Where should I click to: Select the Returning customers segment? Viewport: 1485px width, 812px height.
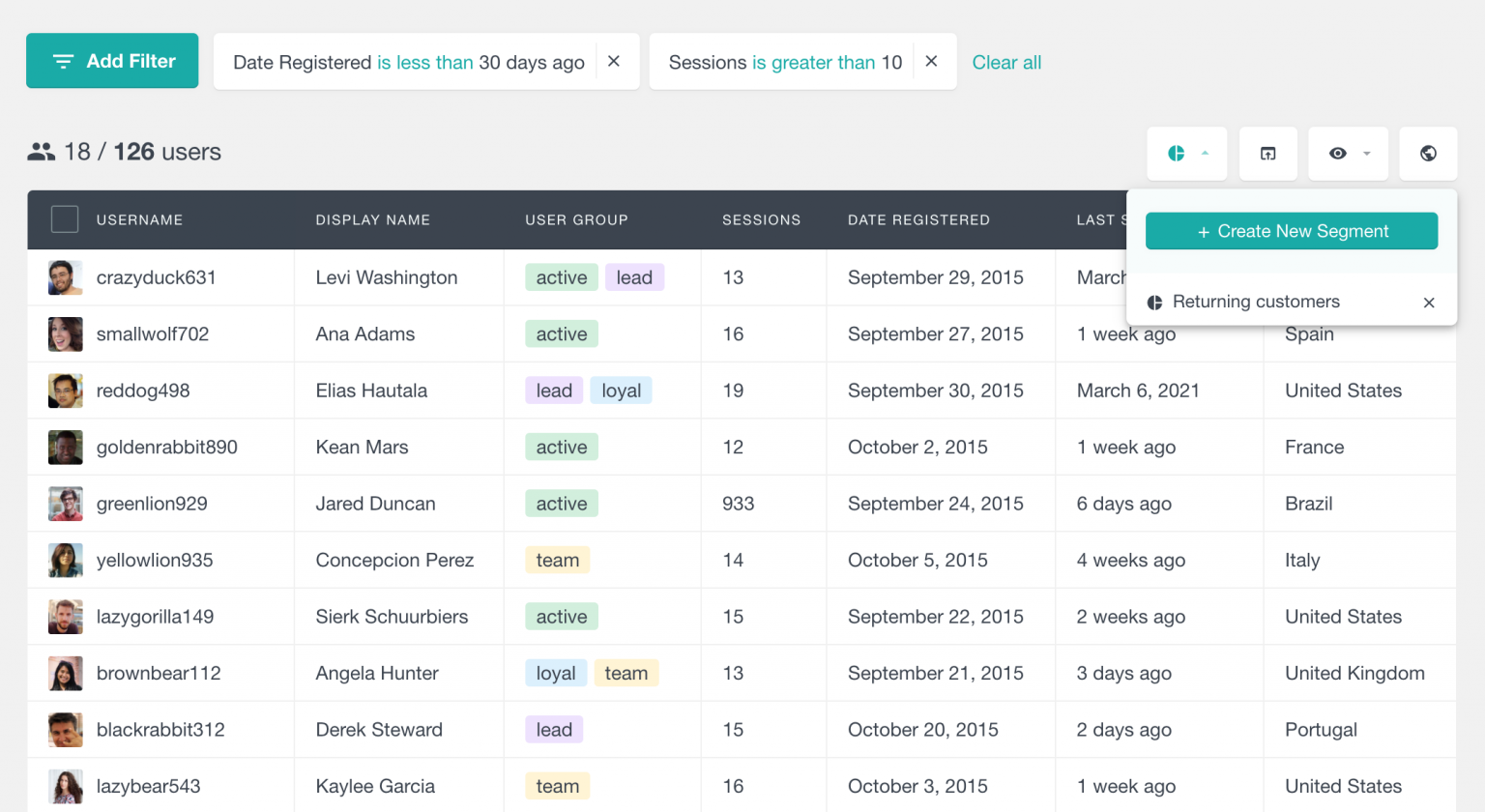(1256, 302)
